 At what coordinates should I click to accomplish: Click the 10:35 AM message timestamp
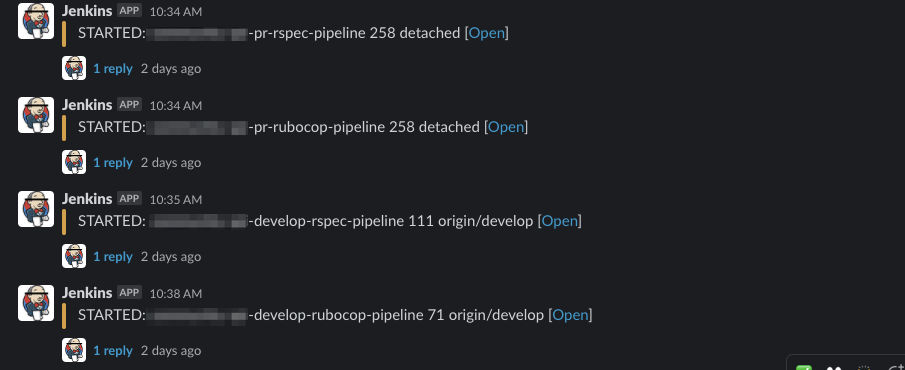[175, 200]
